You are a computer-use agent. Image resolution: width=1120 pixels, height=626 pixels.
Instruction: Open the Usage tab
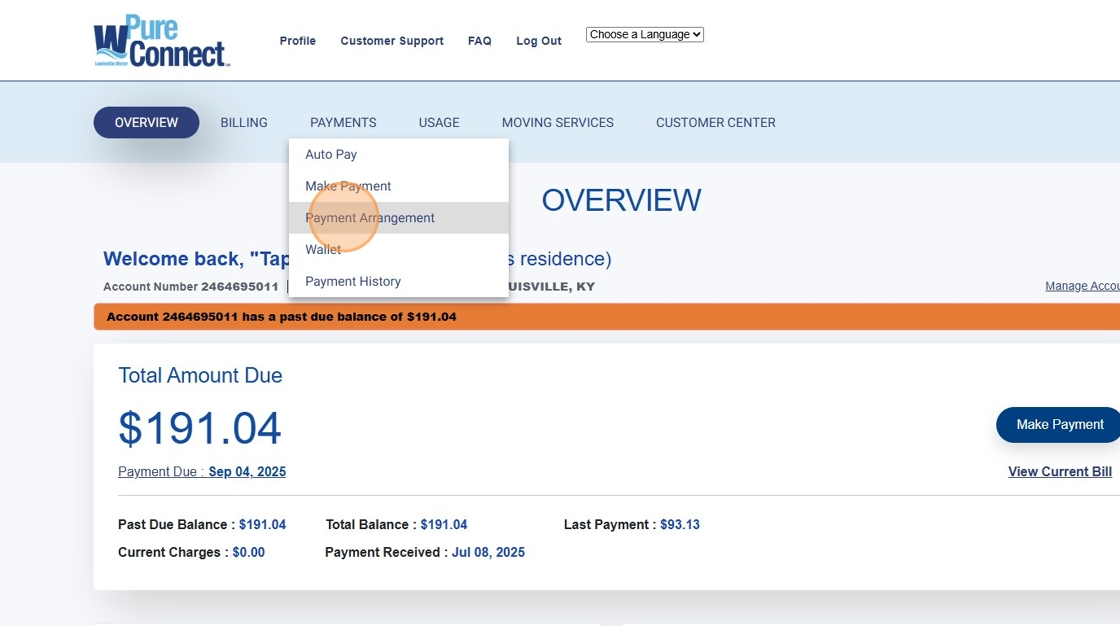click(x=438, y=122)
